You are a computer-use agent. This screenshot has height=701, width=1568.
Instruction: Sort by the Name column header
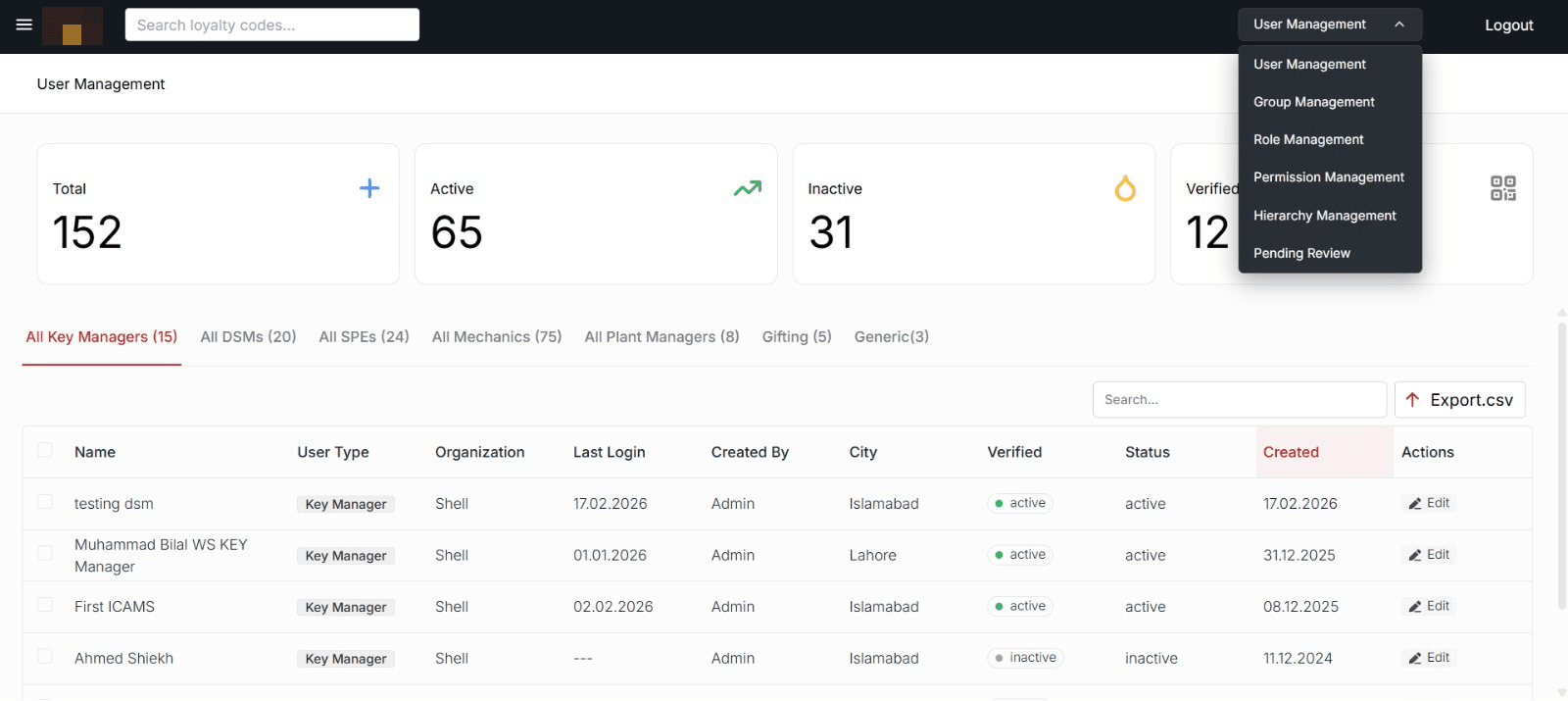pyautogui.click(x=95, y=452)
